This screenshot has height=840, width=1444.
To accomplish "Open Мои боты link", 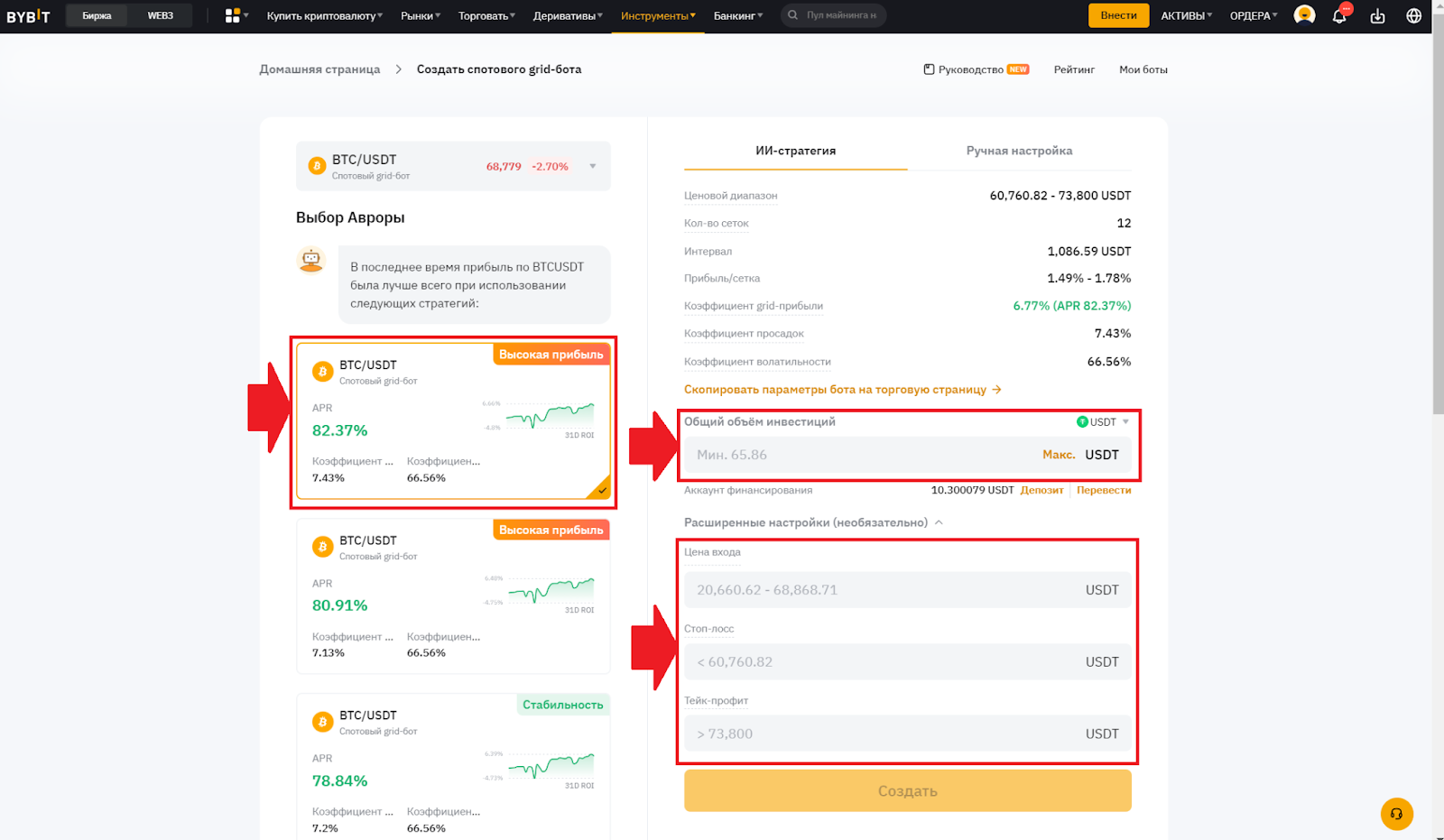I will [x=1143, y=69].
